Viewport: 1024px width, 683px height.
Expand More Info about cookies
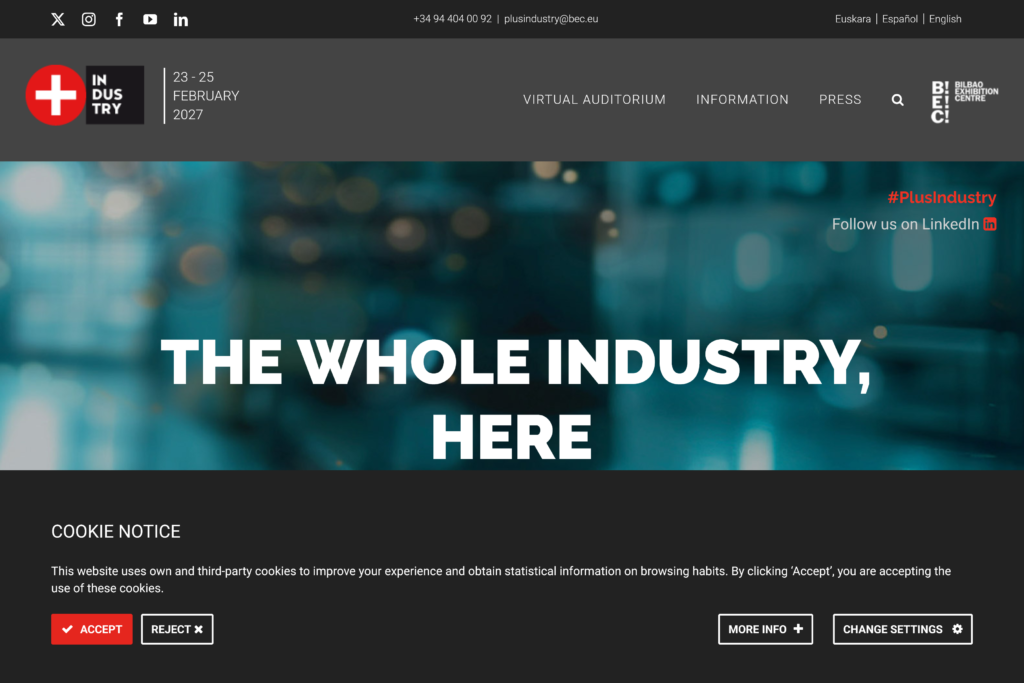tap(765, 629)
